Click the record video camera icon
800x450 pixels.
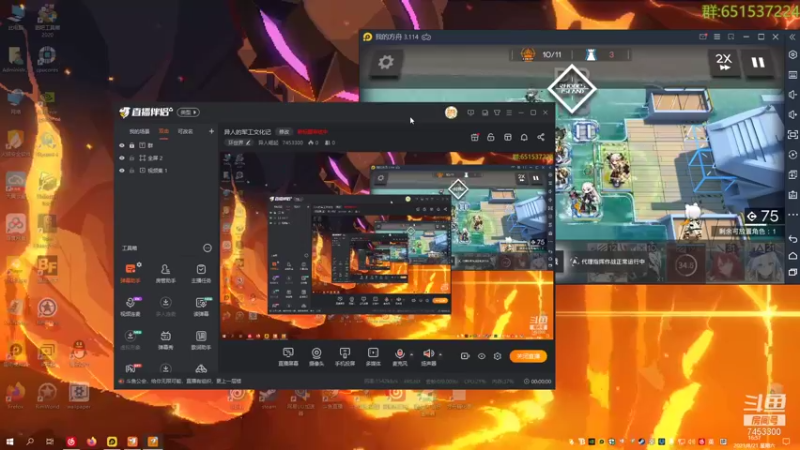(x=465, y=356)
